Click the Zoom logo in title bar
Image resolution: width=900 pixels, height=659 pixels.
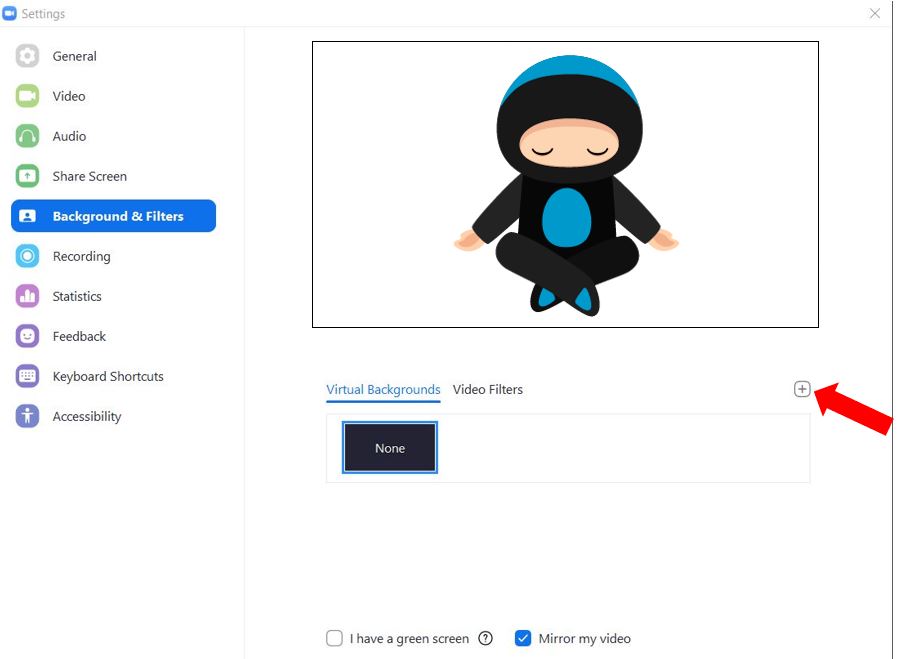coord(9,13)
